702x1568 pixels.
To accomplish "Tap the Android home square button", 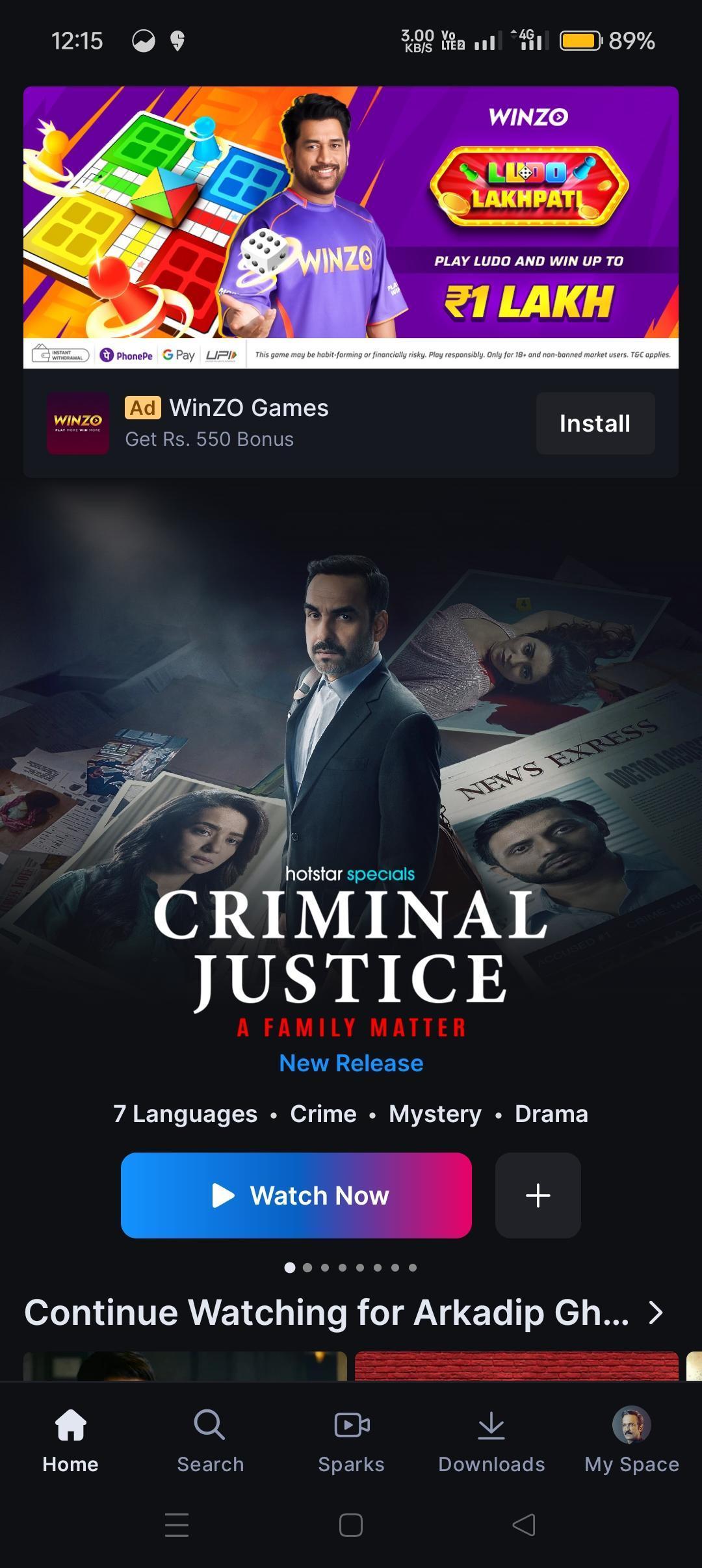I will point(351,1524).
